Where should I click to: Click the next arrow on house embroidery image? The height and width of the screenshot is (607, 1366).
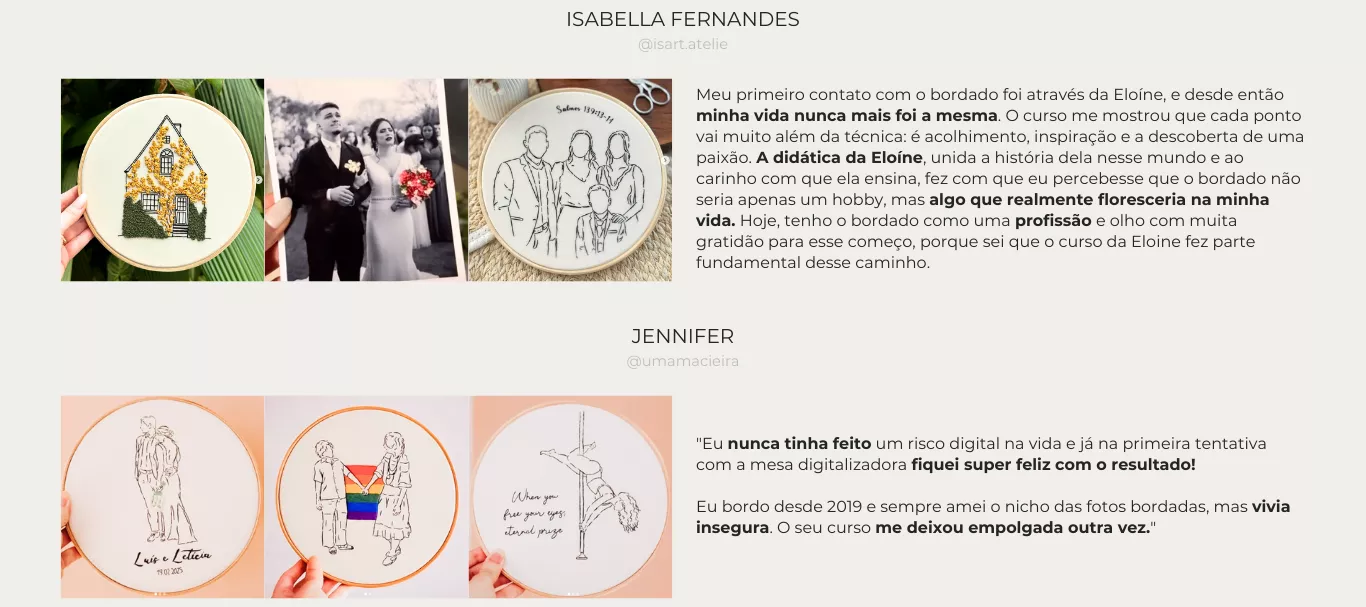click(258, 180)
